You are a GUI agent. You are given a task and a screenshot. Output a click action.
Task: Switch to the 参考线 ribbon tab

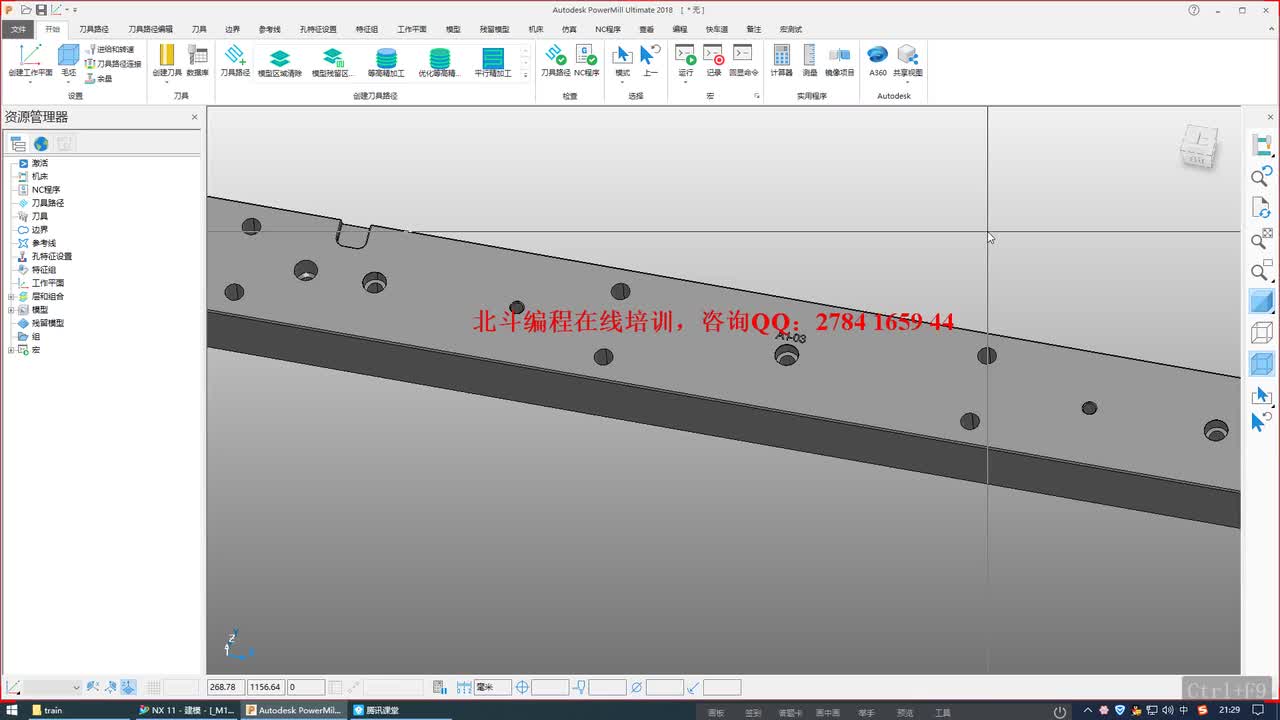pyautogui.click(x=269, y=29)
